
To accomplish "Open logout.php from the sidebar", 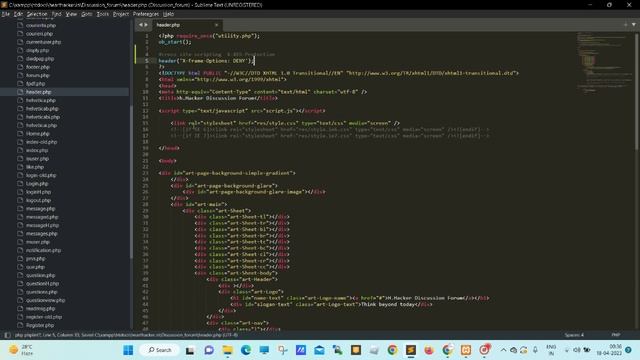I will [38, 200].
